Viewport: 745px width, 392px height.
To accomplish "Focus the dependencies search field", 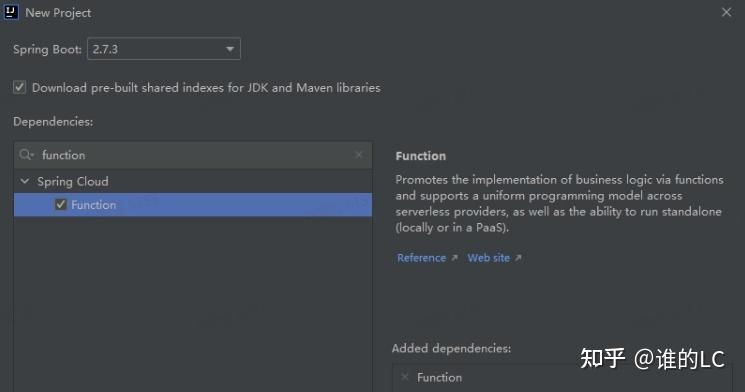I will (193, 155).
